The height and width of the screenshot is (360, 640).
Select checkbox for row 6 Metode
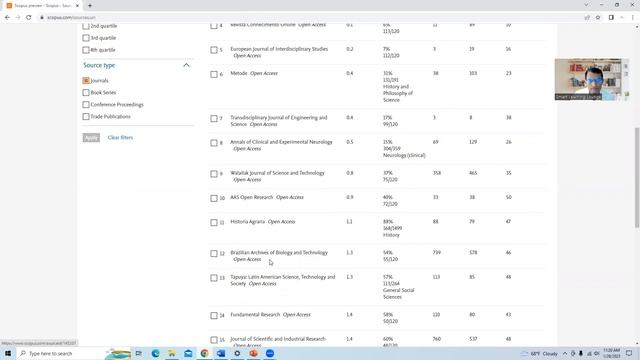[214, 74]
